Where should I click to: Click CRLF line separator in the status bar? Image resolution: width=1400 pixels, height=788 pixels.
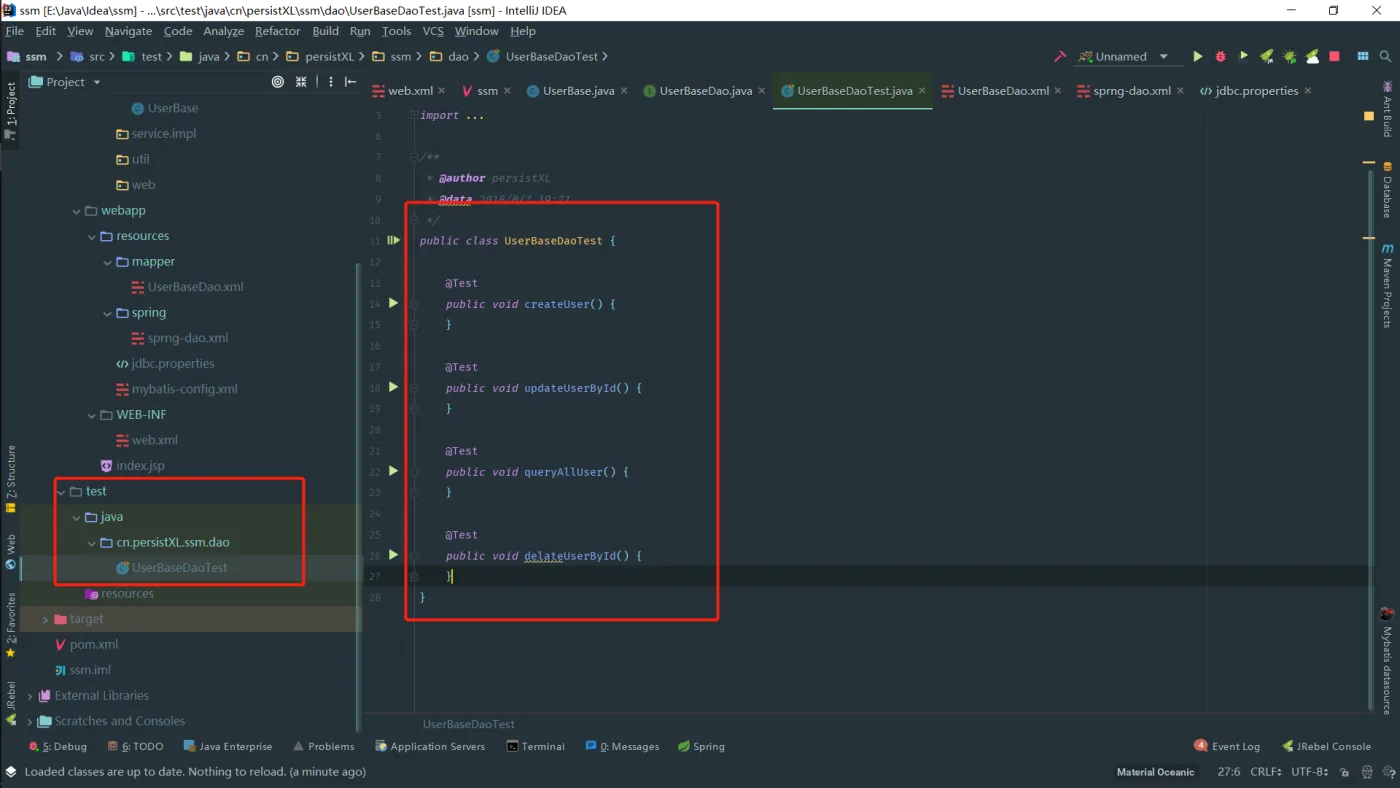[x=1265, y=772]
